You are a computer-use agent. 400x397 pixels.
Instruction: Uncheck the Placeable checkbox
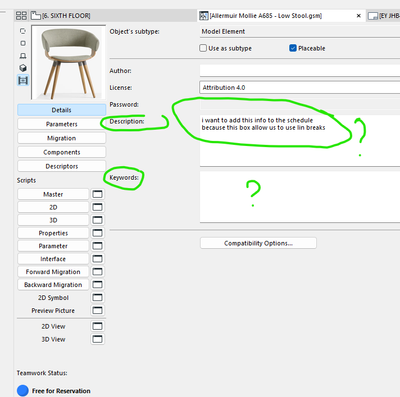pos(293,48)
